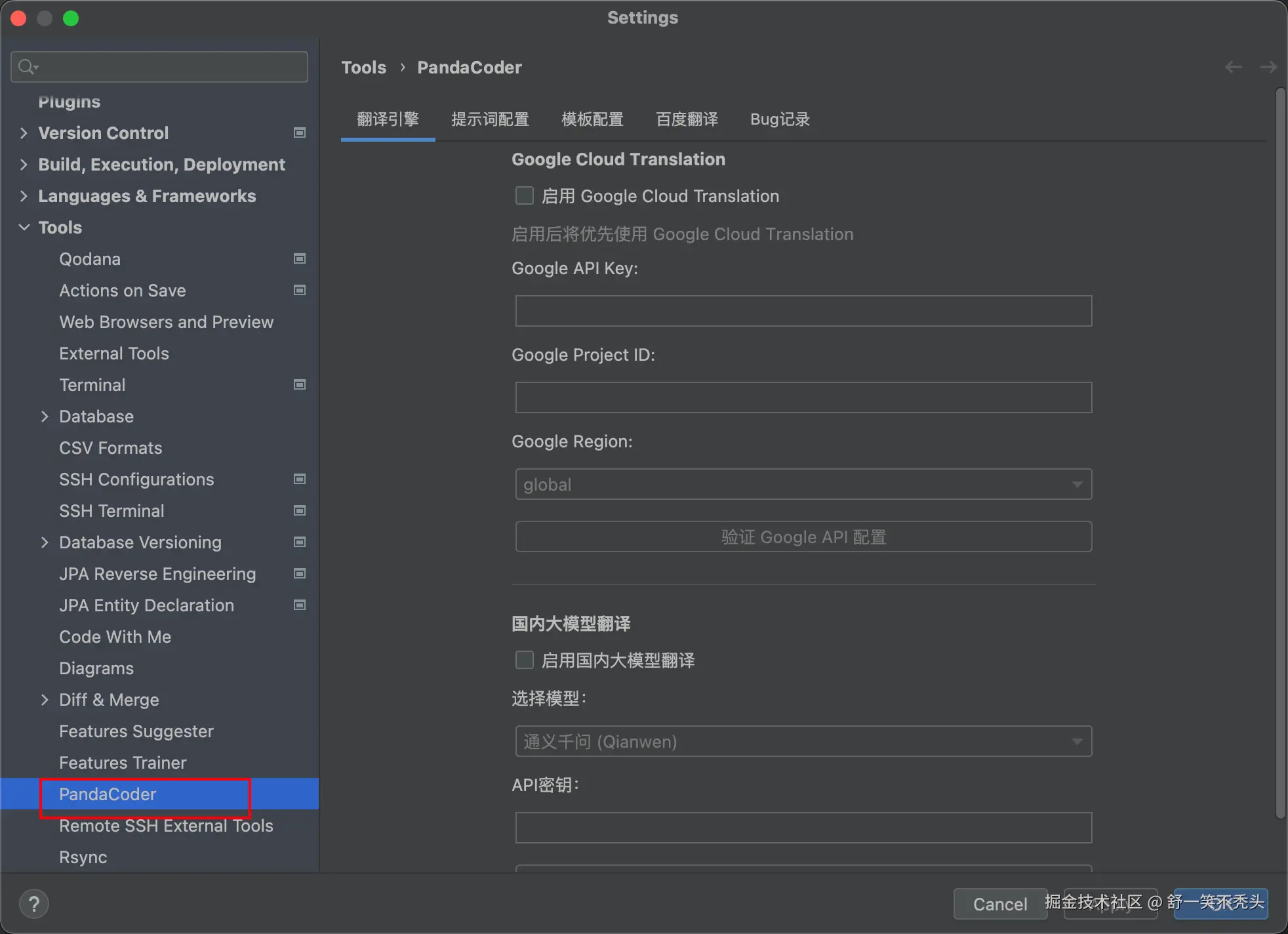
Task: Switch to the 提示词配置 tab
Action: click(x=490, y=119)
